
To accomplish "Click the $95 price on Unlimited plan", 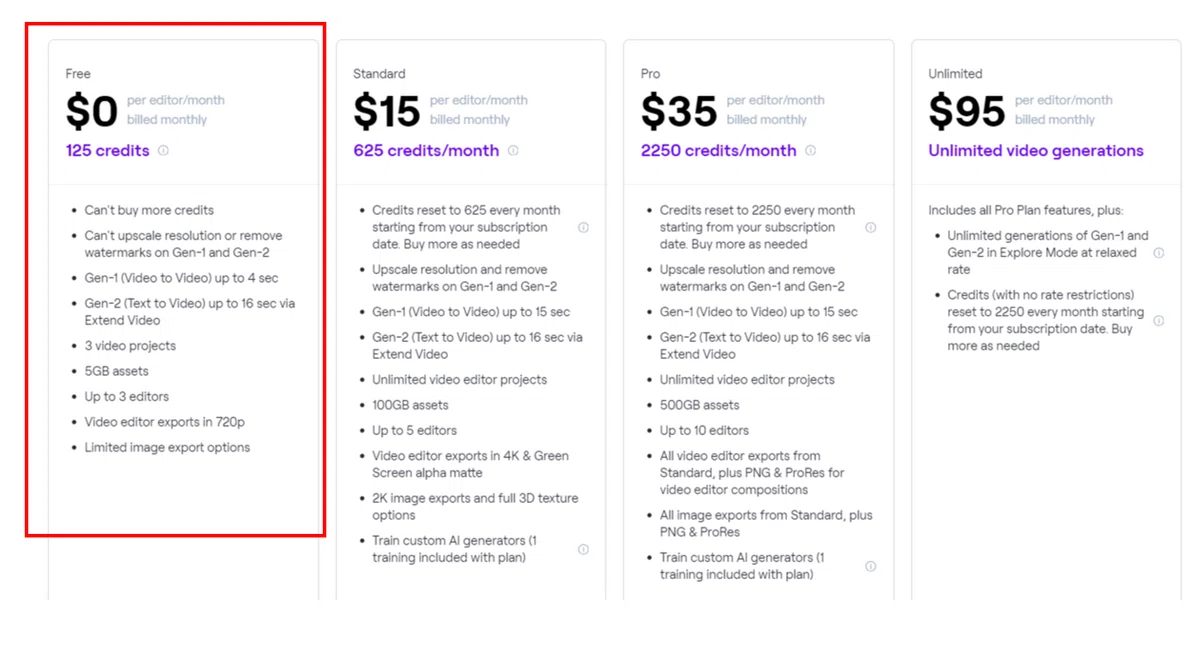I will coord(966,110).
